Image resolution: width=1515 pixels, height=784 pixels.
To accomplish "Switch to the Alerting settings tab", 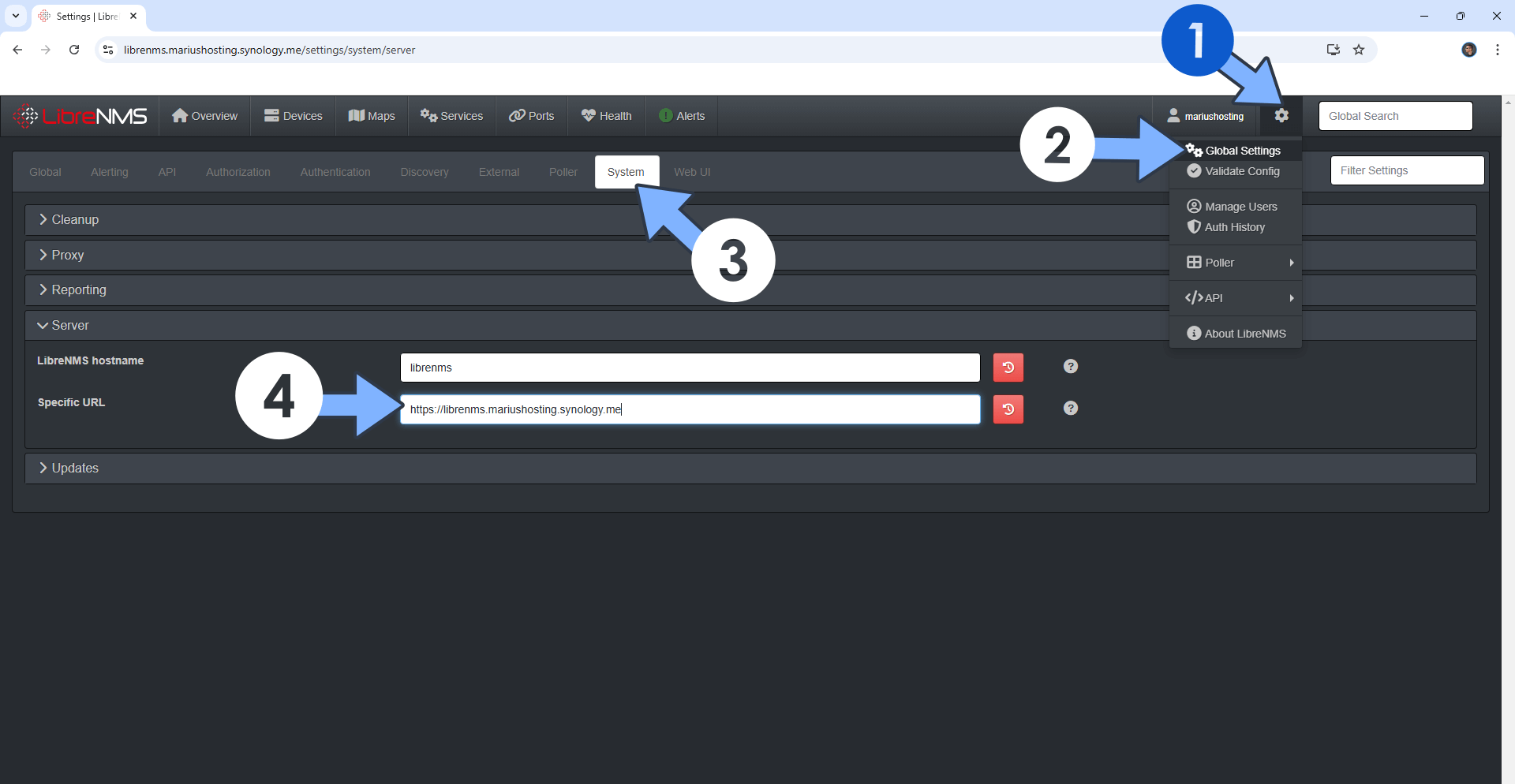I will point(110,172).
